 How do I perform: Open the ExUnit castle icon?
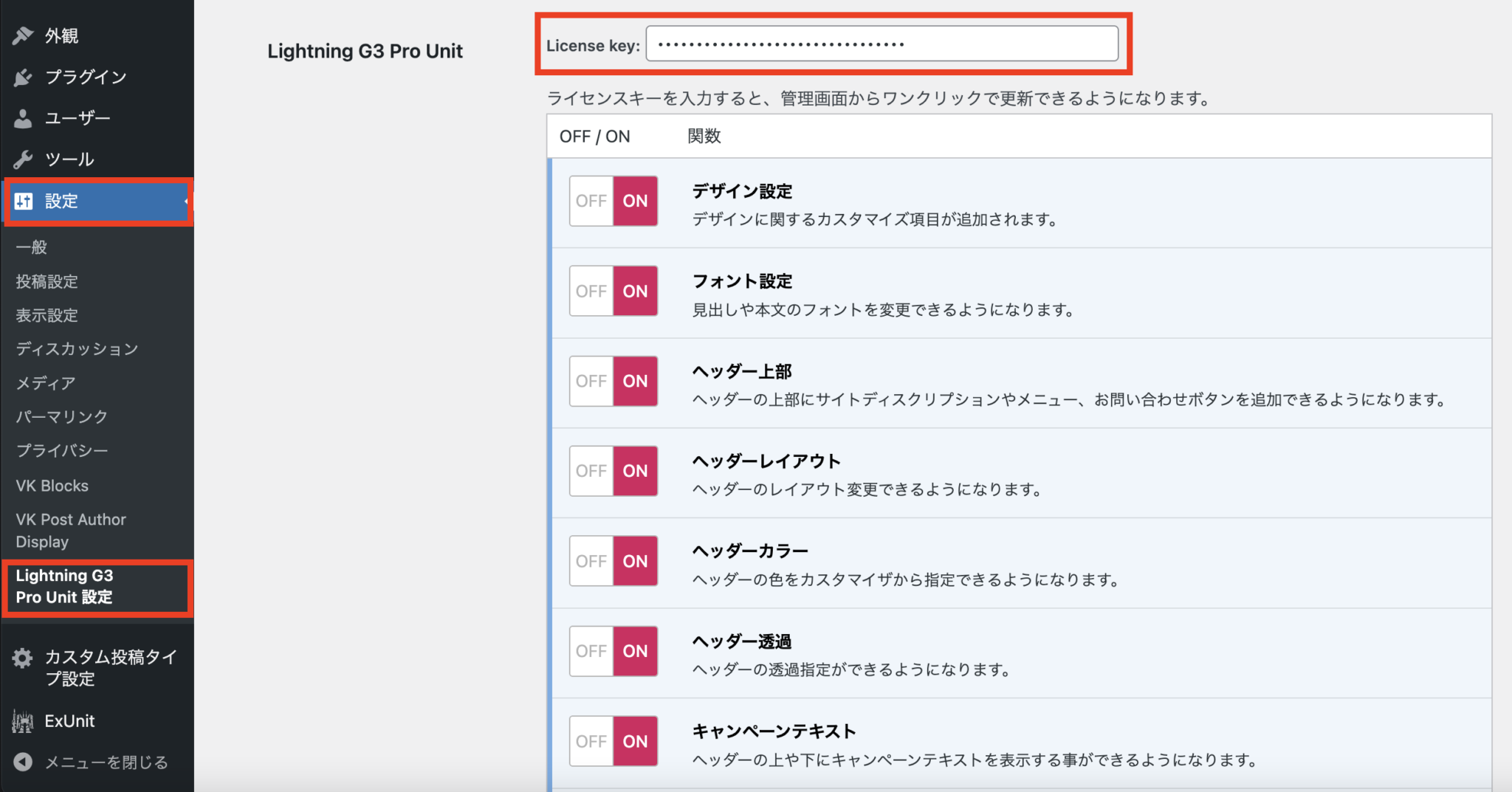(x=22, y=720)
